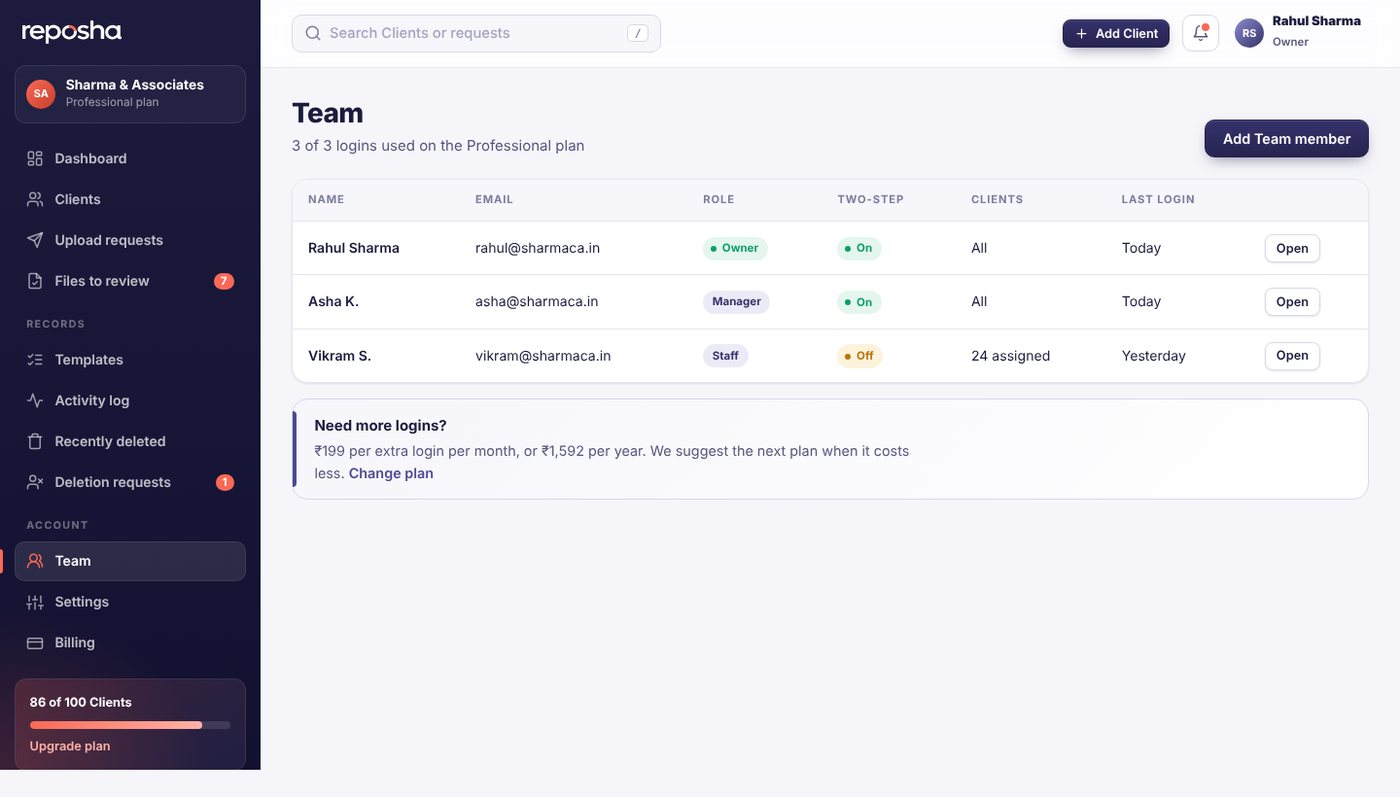1400x797 pixels.
Task: Click the Recently deleted trash icon
Action: [x=35, y=441]
